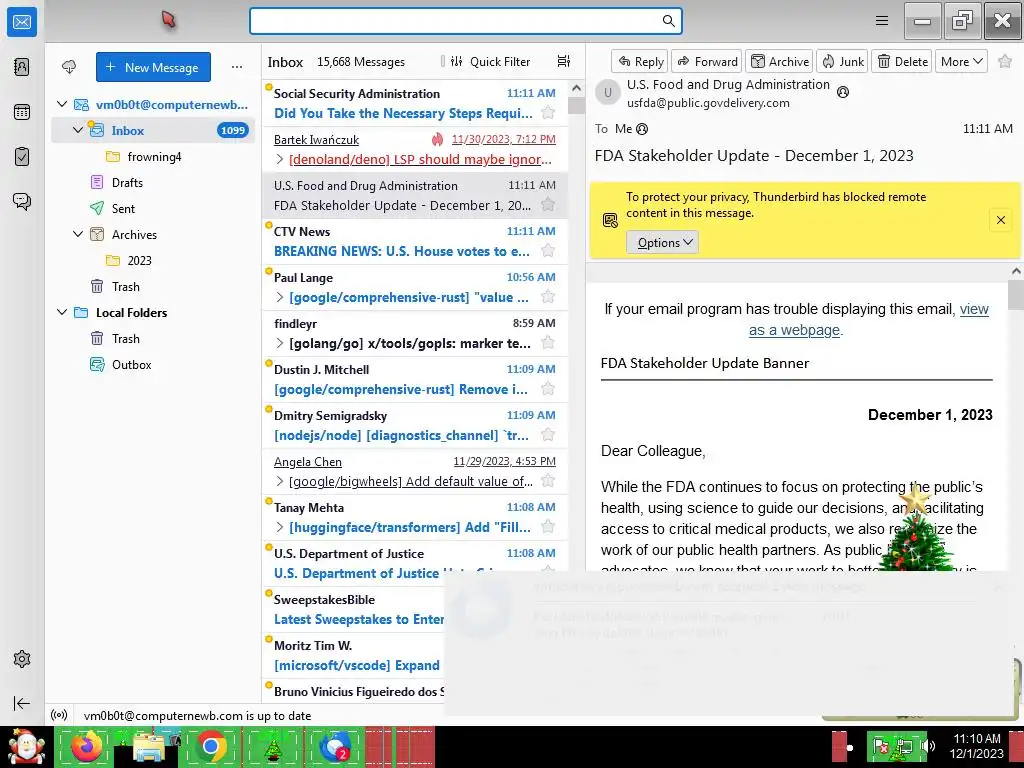Open message list display options
The image size is (1024, 768).
(564, 61)
